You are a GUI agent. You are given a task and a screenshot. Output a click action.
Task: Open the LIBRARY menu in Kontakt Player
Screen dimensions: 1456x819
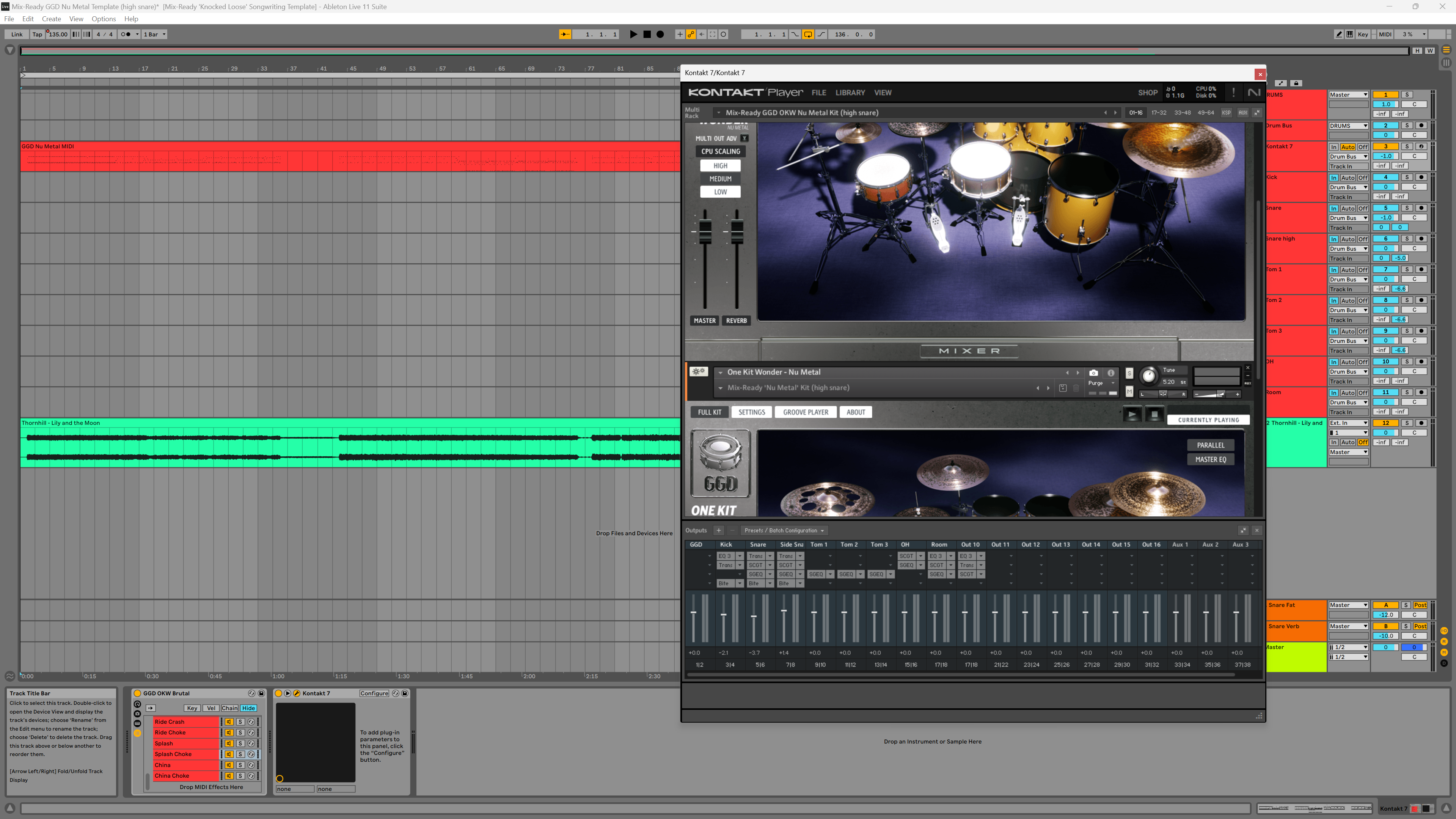[850, 92]
